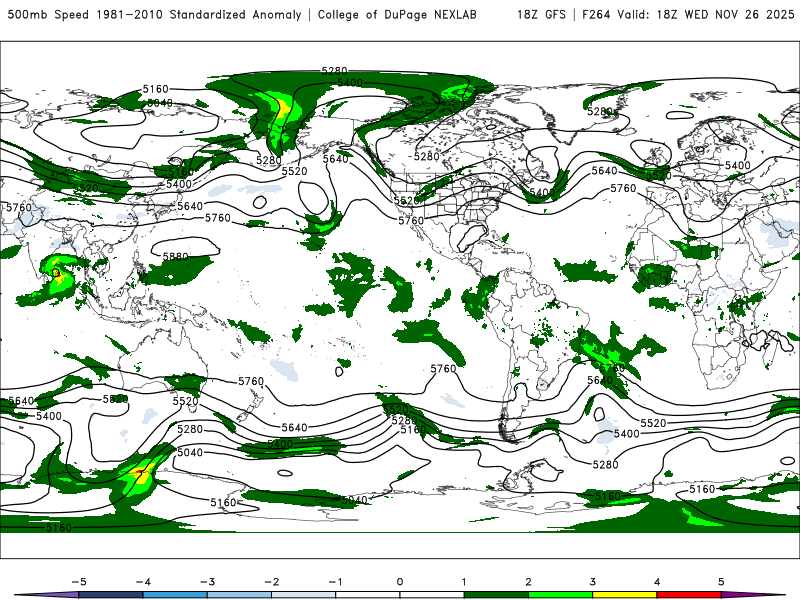This screenshot has width=800, height=600.
Task: Click the '5280' contour label over Canada
Action: pyautogui.click(x=427, y=157)
